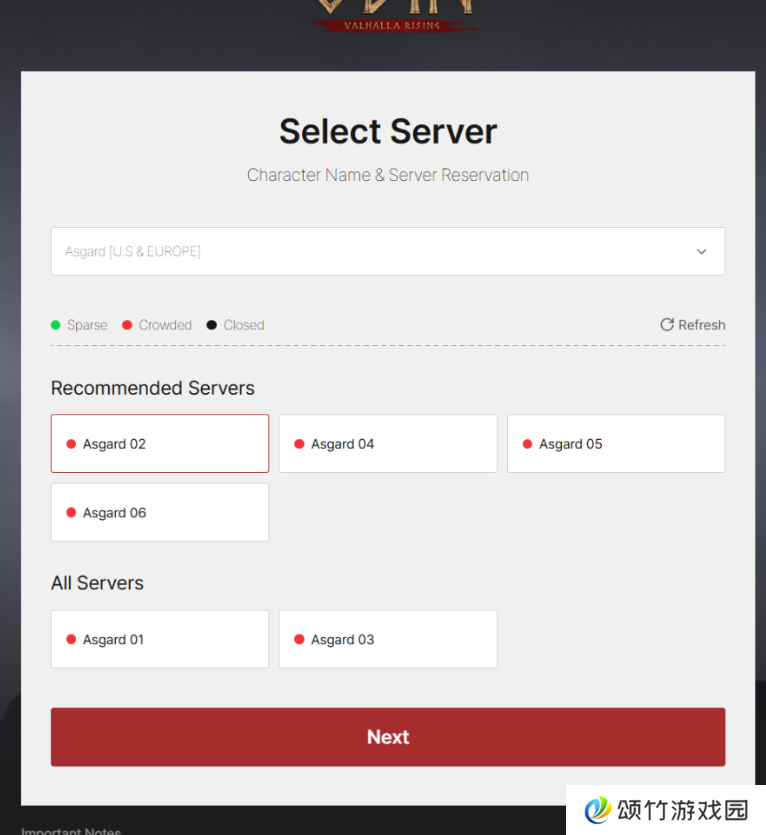The image size is (766, 835).
Task: Click the Select Server title
Action: tap(388, 131)
